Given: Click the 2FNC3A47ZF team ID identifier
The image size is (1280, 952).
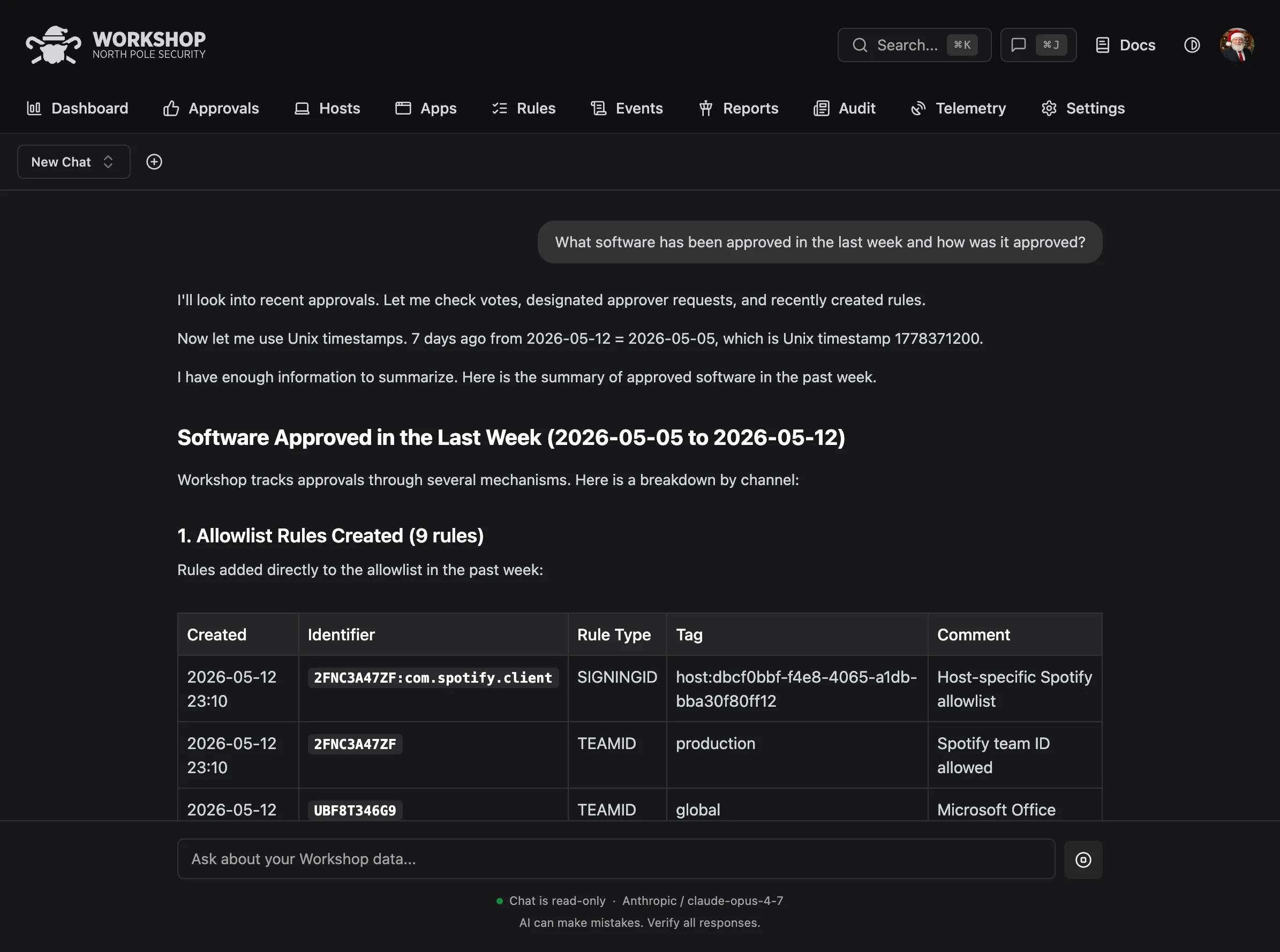Looking at the screenshot, I should coord(355,744).
